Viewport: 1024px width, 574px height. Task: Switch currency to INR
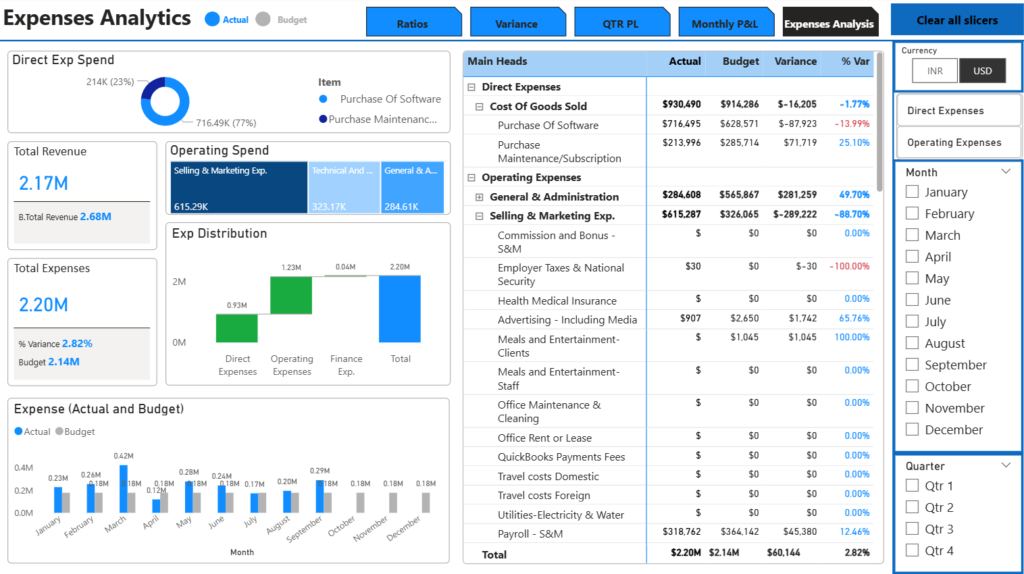[x=935, y=71]
